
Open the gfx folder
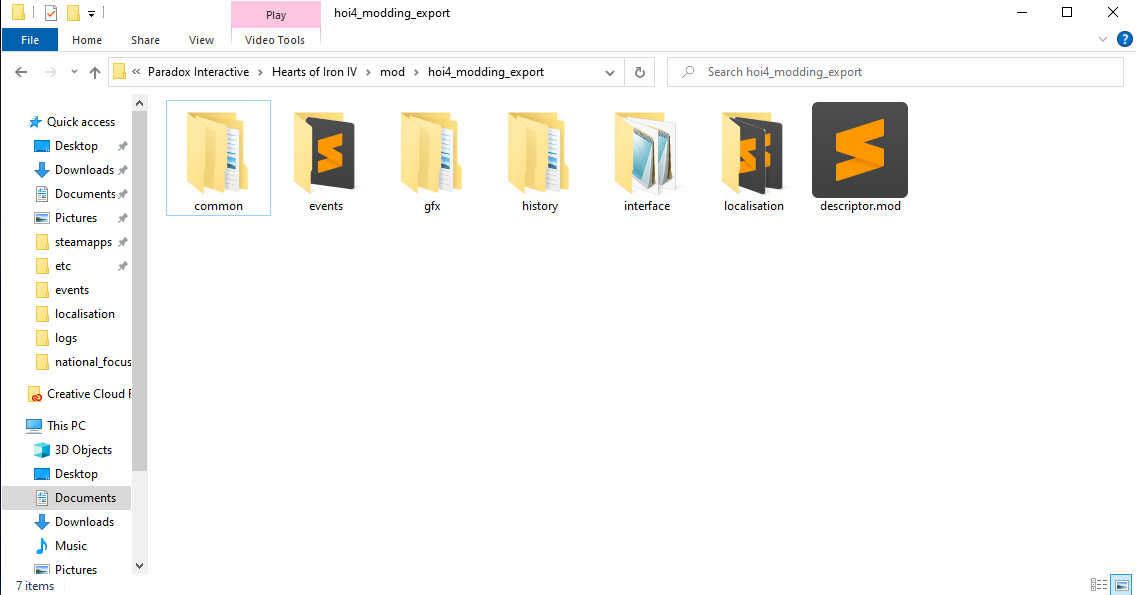(x=432, y=153)
